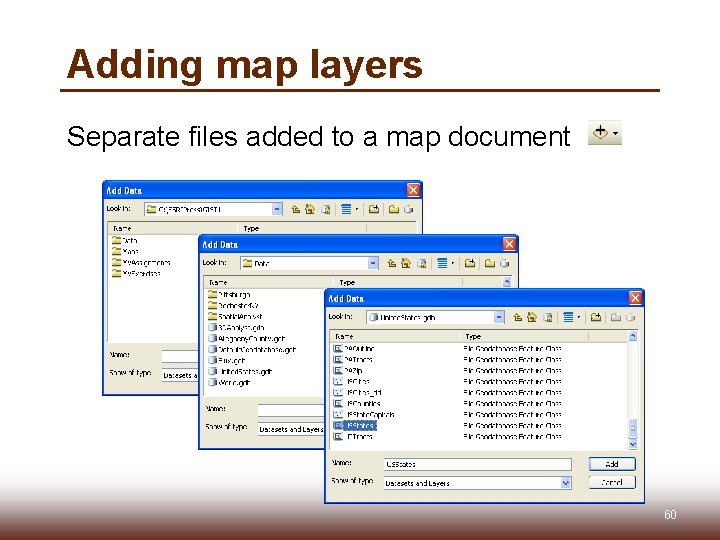Expand Look in dropdown in back Add Data window
This screenshot has height=540, width=720.
[x=277, y=209]
